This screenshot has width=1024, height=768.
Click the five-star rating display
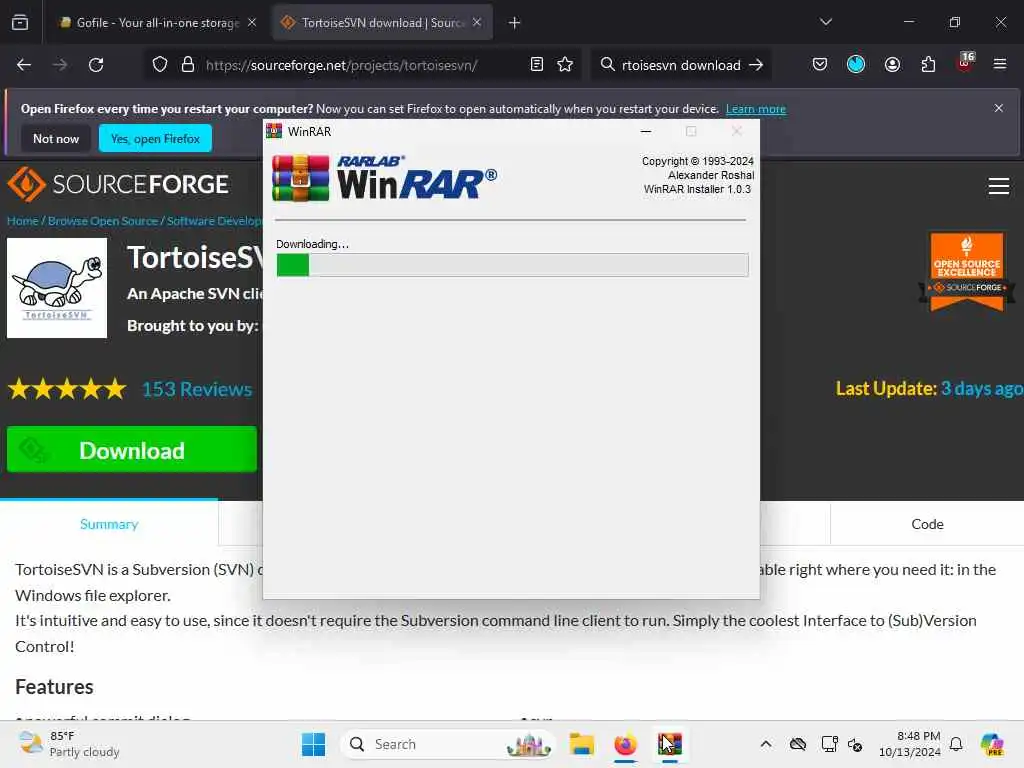click(67, 389)
